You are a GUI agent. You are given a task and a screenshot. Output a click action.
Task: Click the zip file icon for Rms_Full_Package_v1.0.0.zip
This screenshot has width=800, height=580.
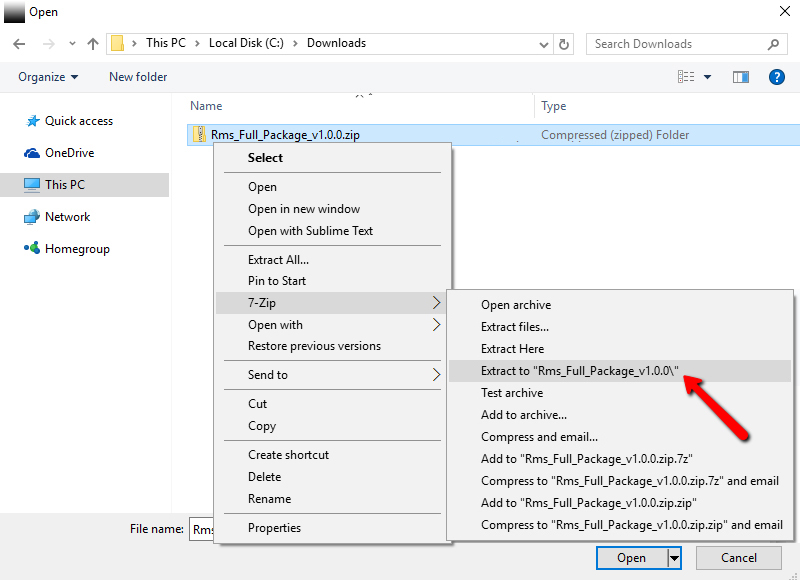[x=199, y=135]
